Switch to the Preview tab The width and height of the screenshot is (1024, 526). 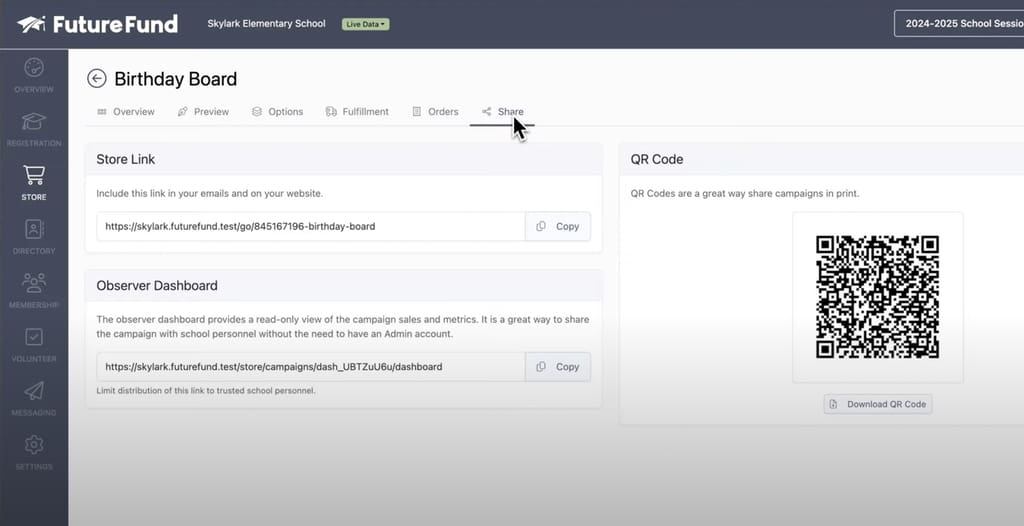pos(203,112)
